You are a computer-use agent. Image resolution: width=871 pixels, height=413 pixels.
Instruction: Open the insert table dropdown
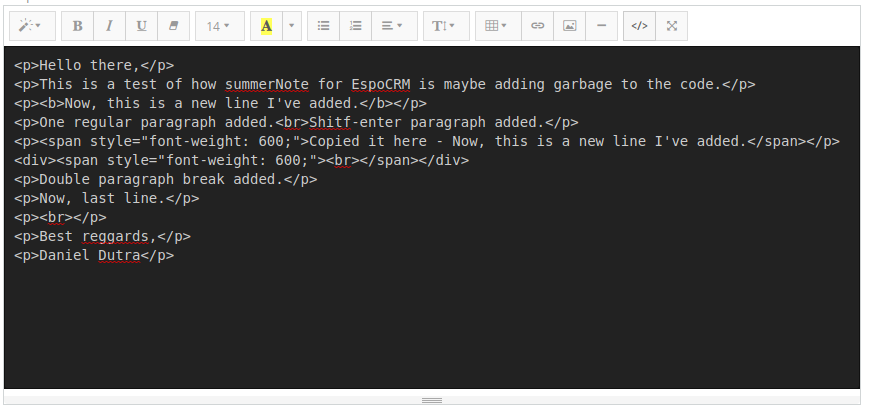point(496,26)
